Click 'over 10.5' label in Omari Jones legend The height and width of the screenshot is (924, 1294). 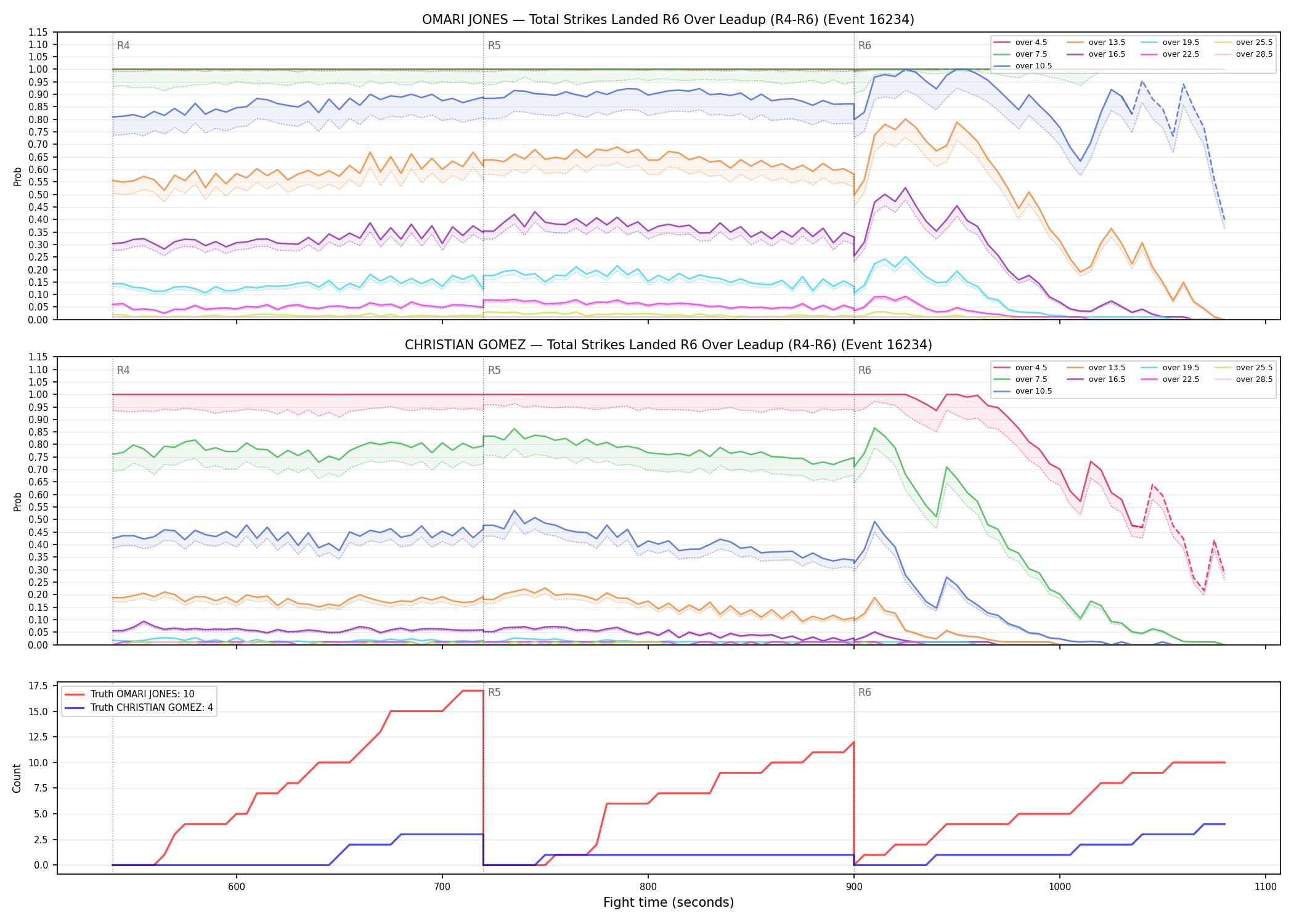pyautogui.click(x=1034, y=66)
